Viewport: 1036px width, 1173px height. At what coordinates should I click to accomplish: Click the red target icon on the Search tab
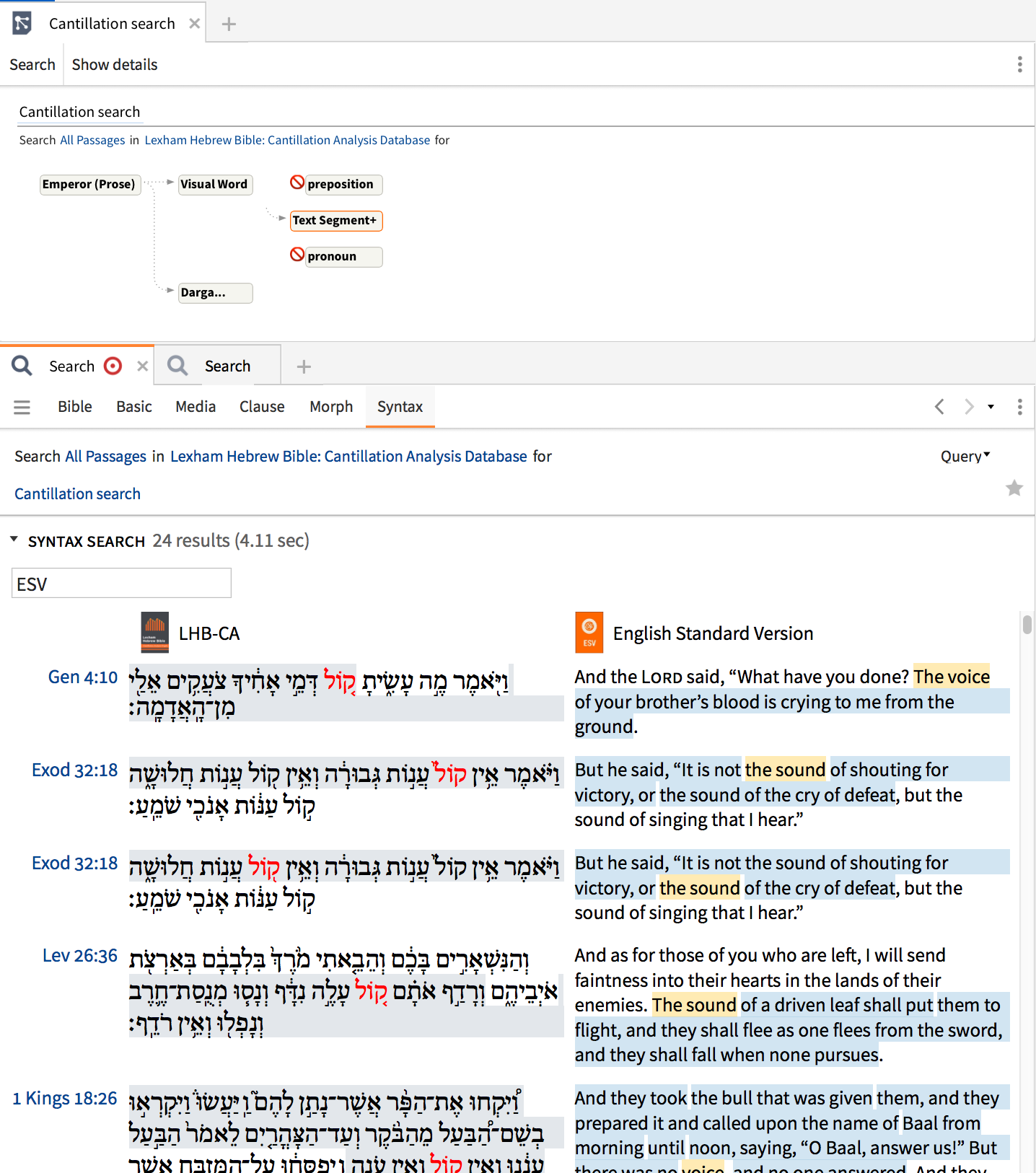tap(113, 366)
